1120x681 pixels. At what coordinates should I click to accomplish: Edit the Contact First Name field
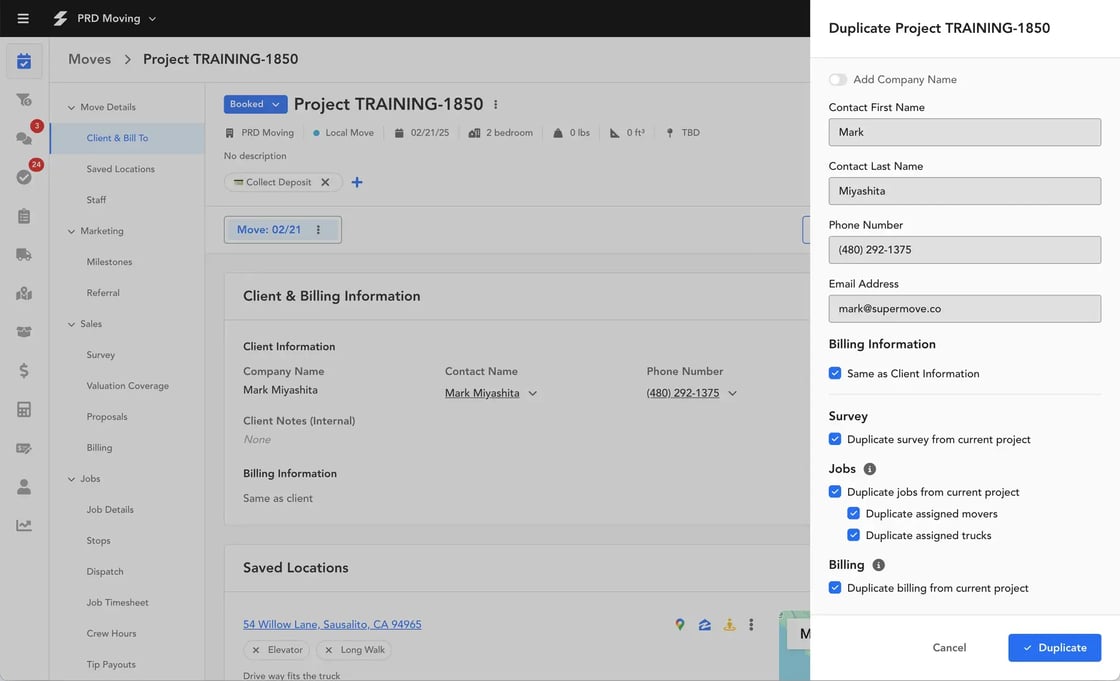[964, 132]
